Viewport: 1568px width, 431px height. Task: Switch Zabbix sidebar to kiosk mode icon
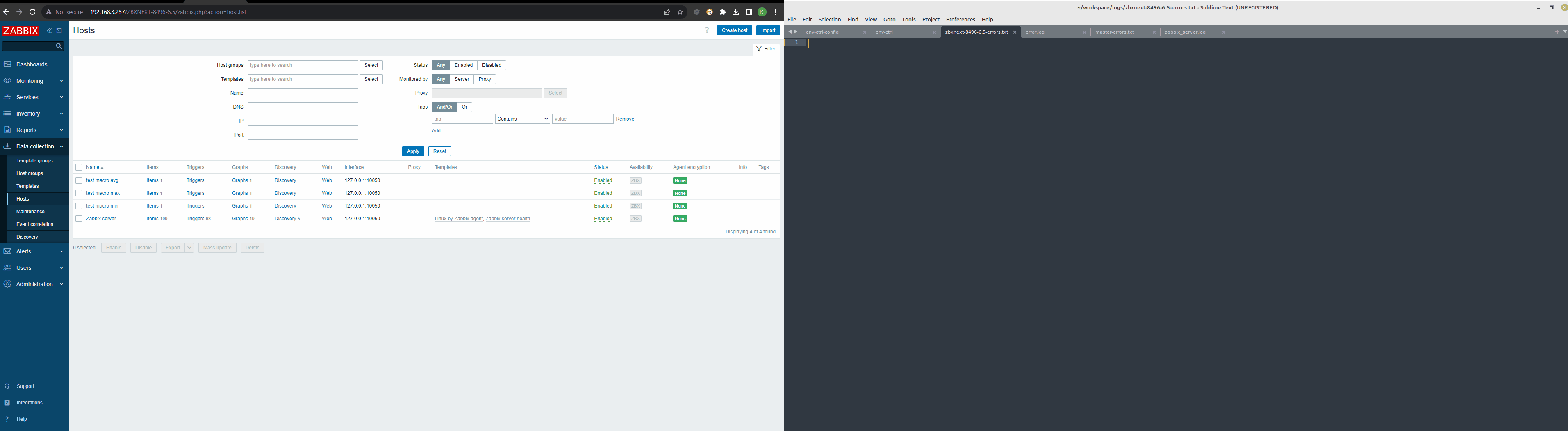click(x=59, y=31)
